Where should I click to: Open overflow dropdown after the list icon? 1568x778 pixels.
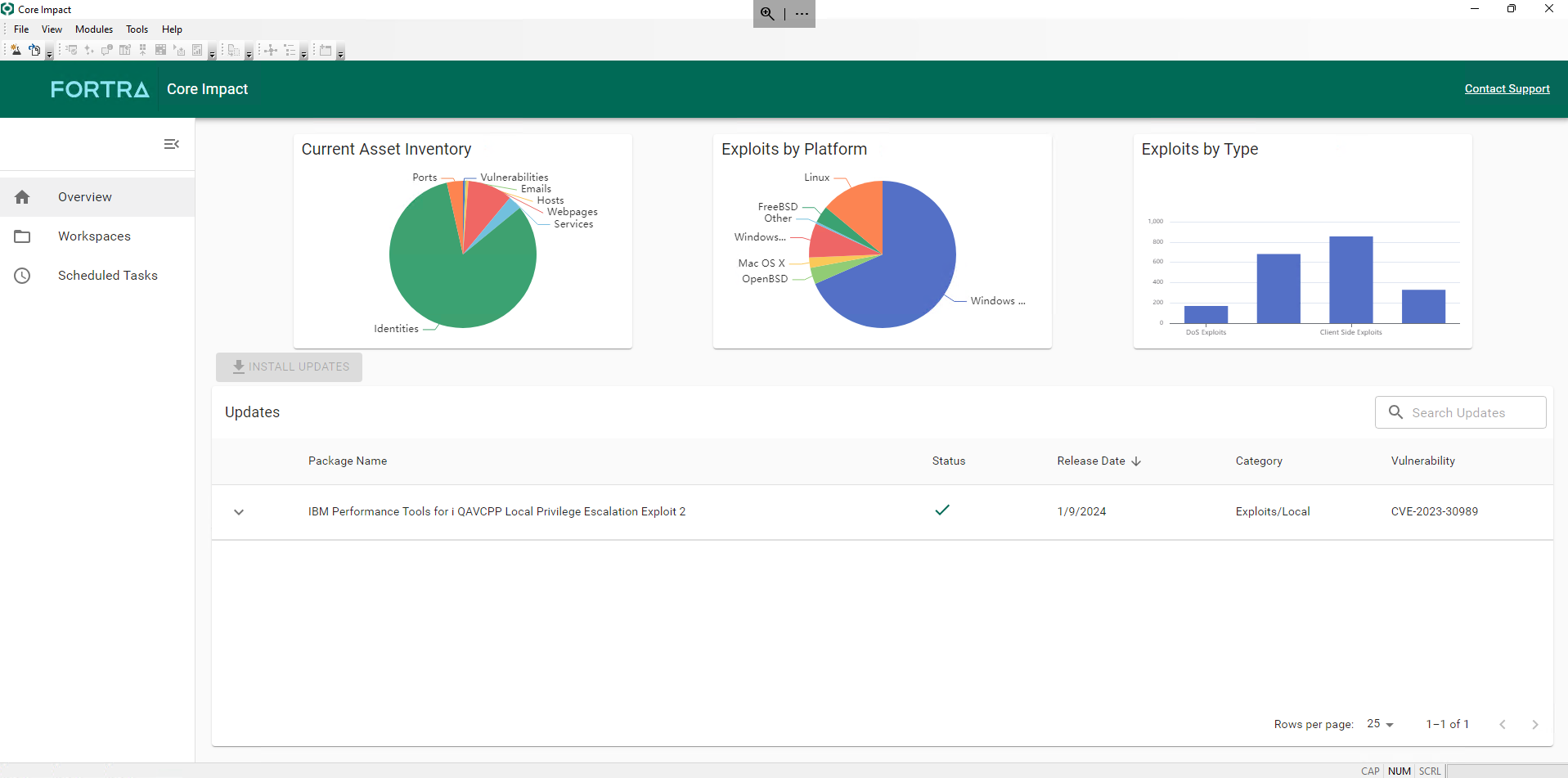pos(303,52)
